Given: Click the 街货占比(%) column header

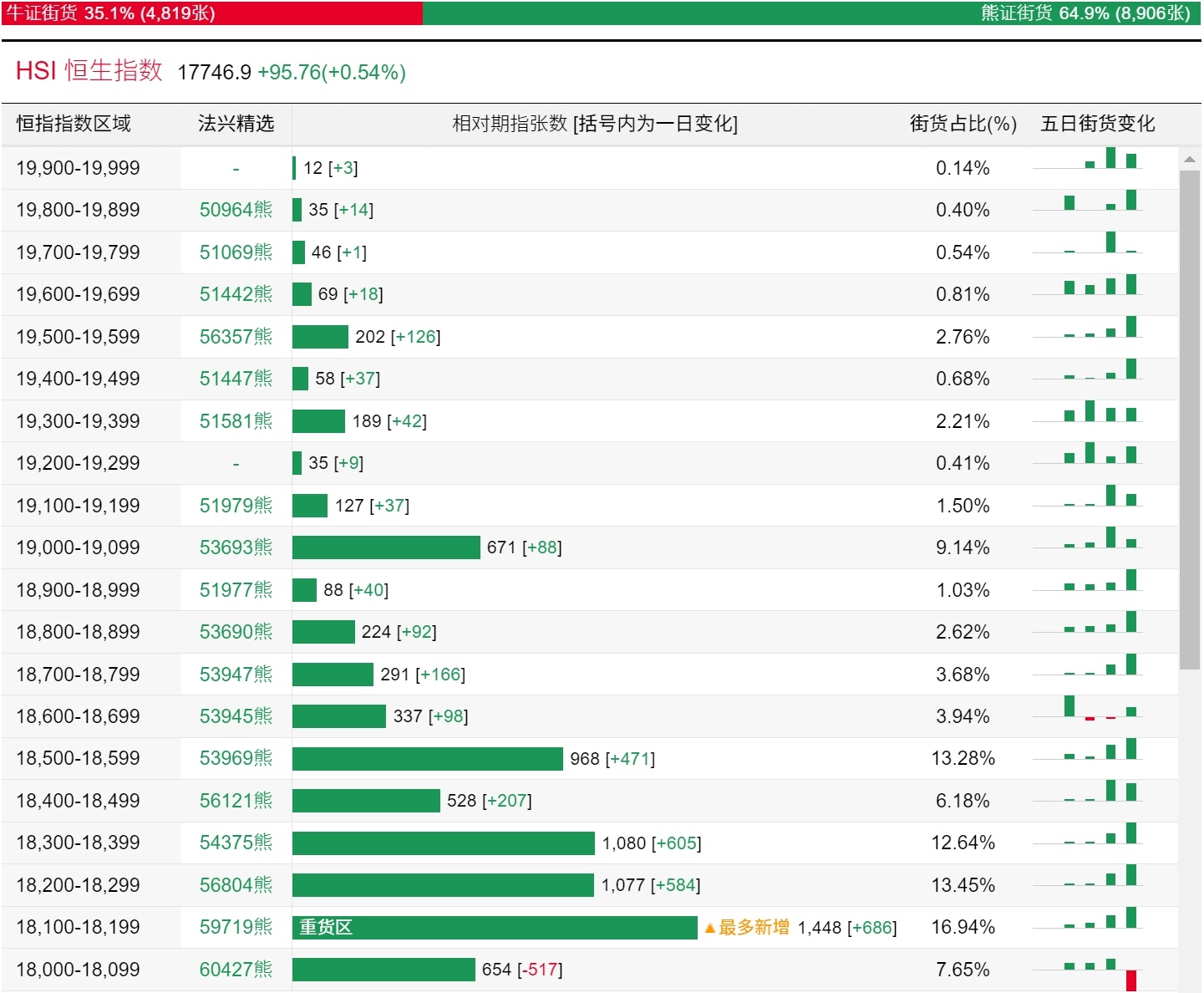Looking at the screenshot, I should (x=963, y=124).
